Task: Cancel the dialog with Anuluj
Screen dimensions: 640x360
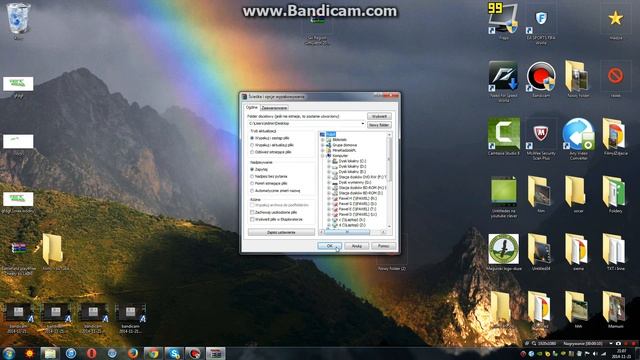Action: [357, 246]
